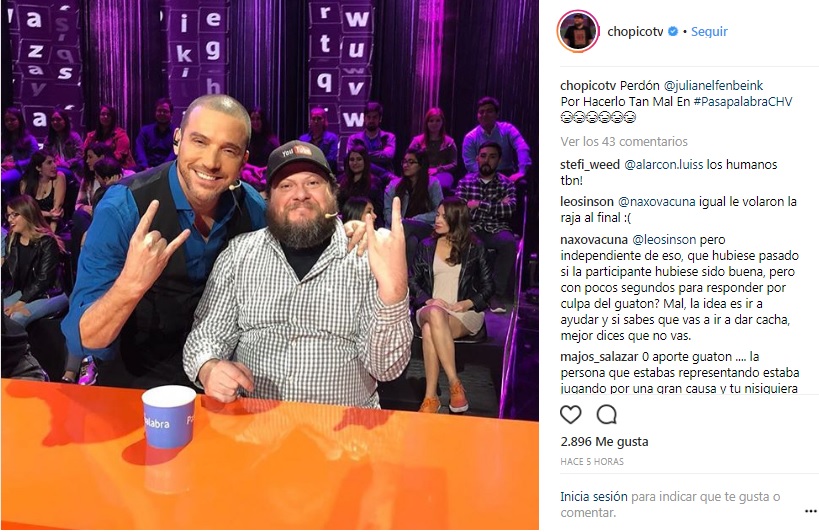Open the HACE 5 HORAS timestamp
The height and width of the screenshot is (532, 819).
click(x=592, y=462)
